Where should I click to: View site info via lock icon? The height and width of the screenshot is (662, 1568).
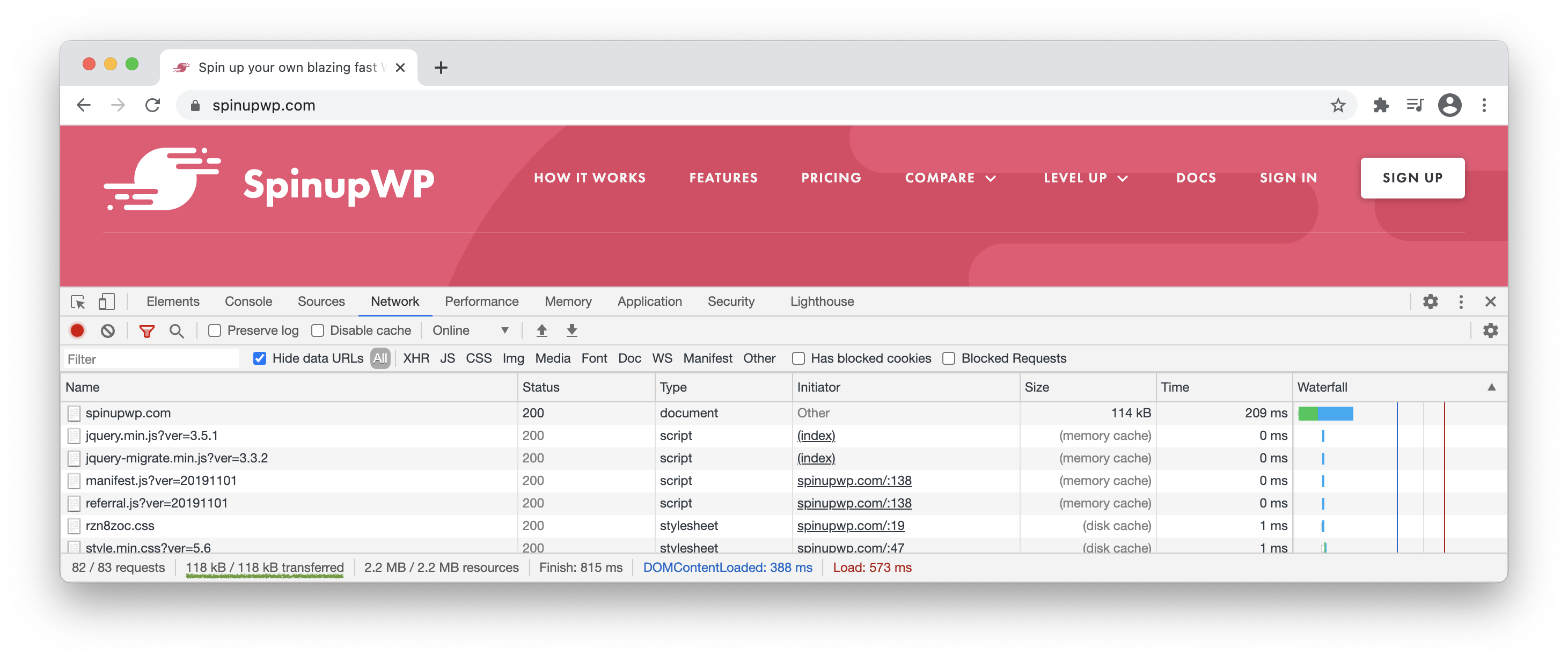[195, 106]
